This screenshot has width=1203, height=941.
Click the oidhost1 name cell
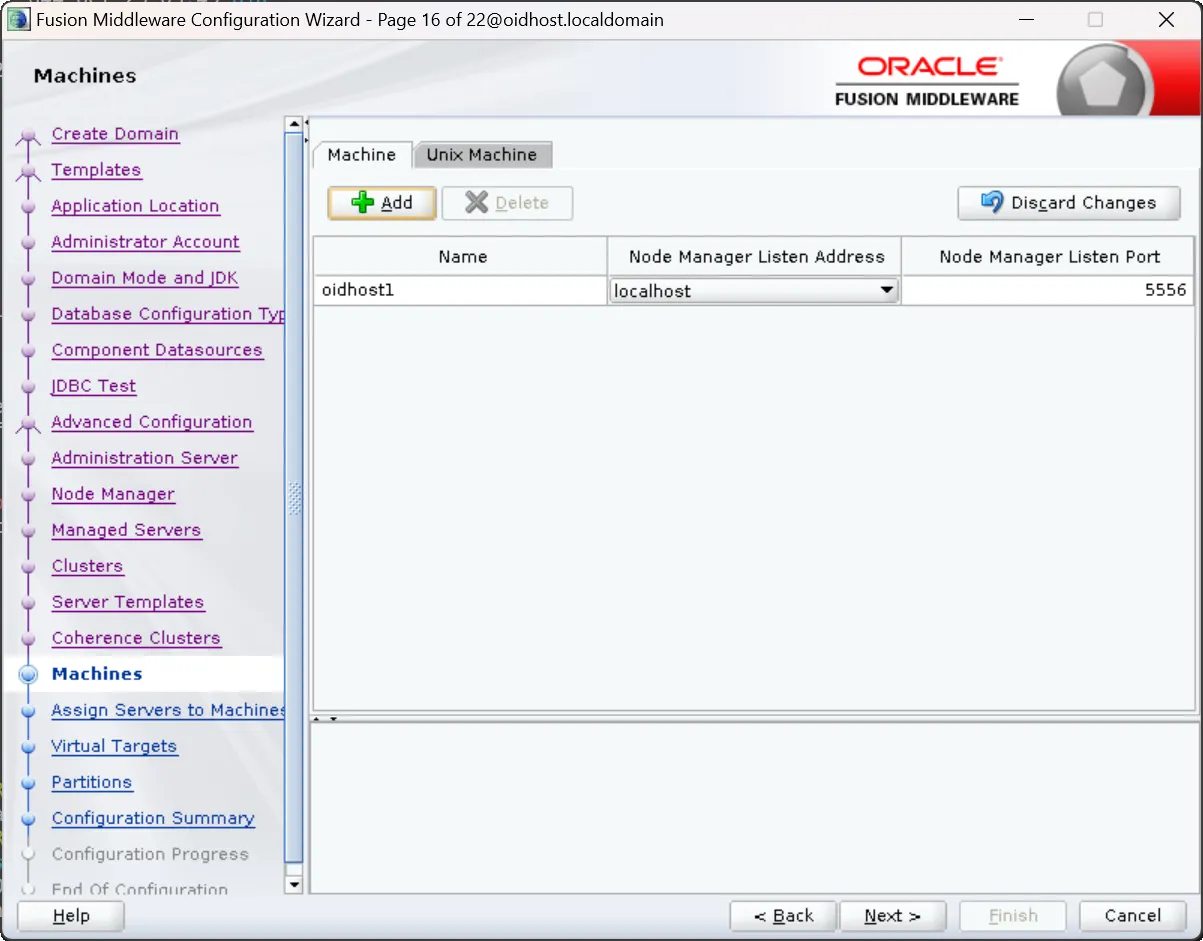point(460,291)
